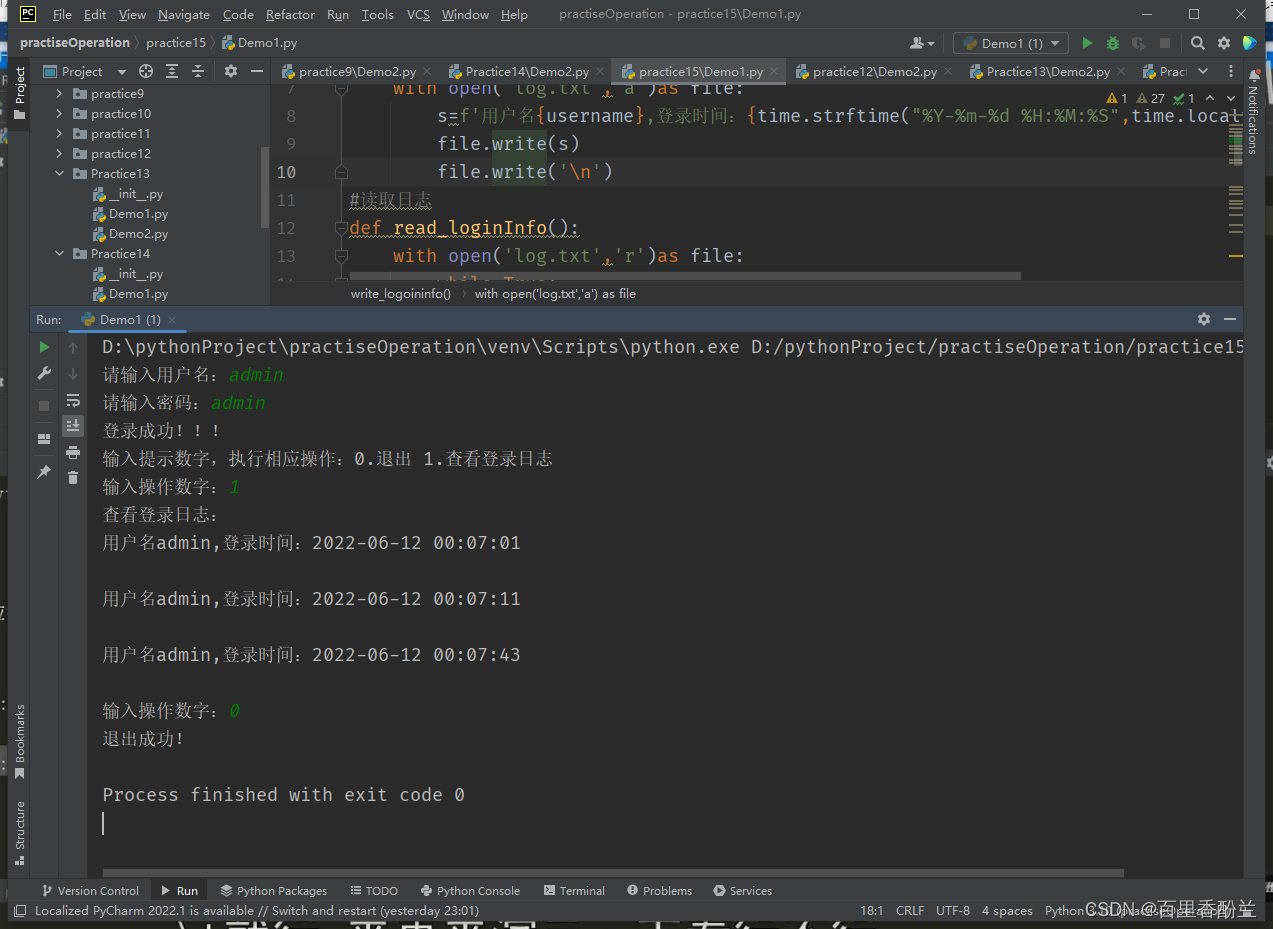Click the up arrow in the Run console toolbar
Image resolution: width=1273 pixels, height=929 pixels.
73,347
